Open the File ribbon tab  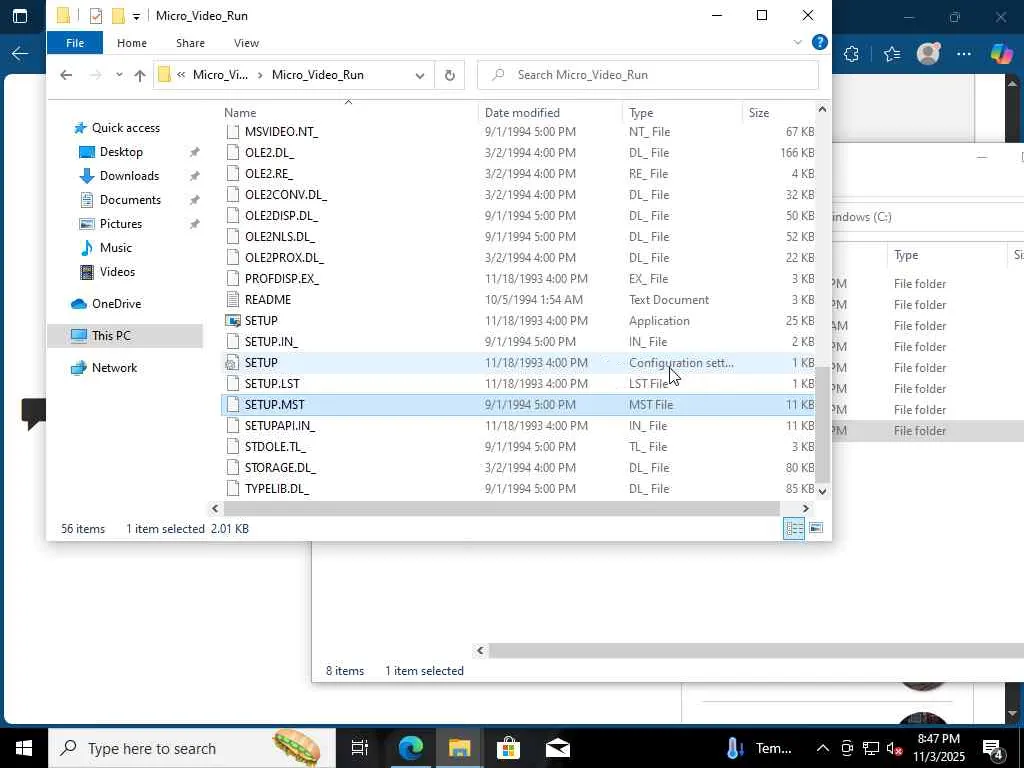pyautogui.click(x=74, y=43)
